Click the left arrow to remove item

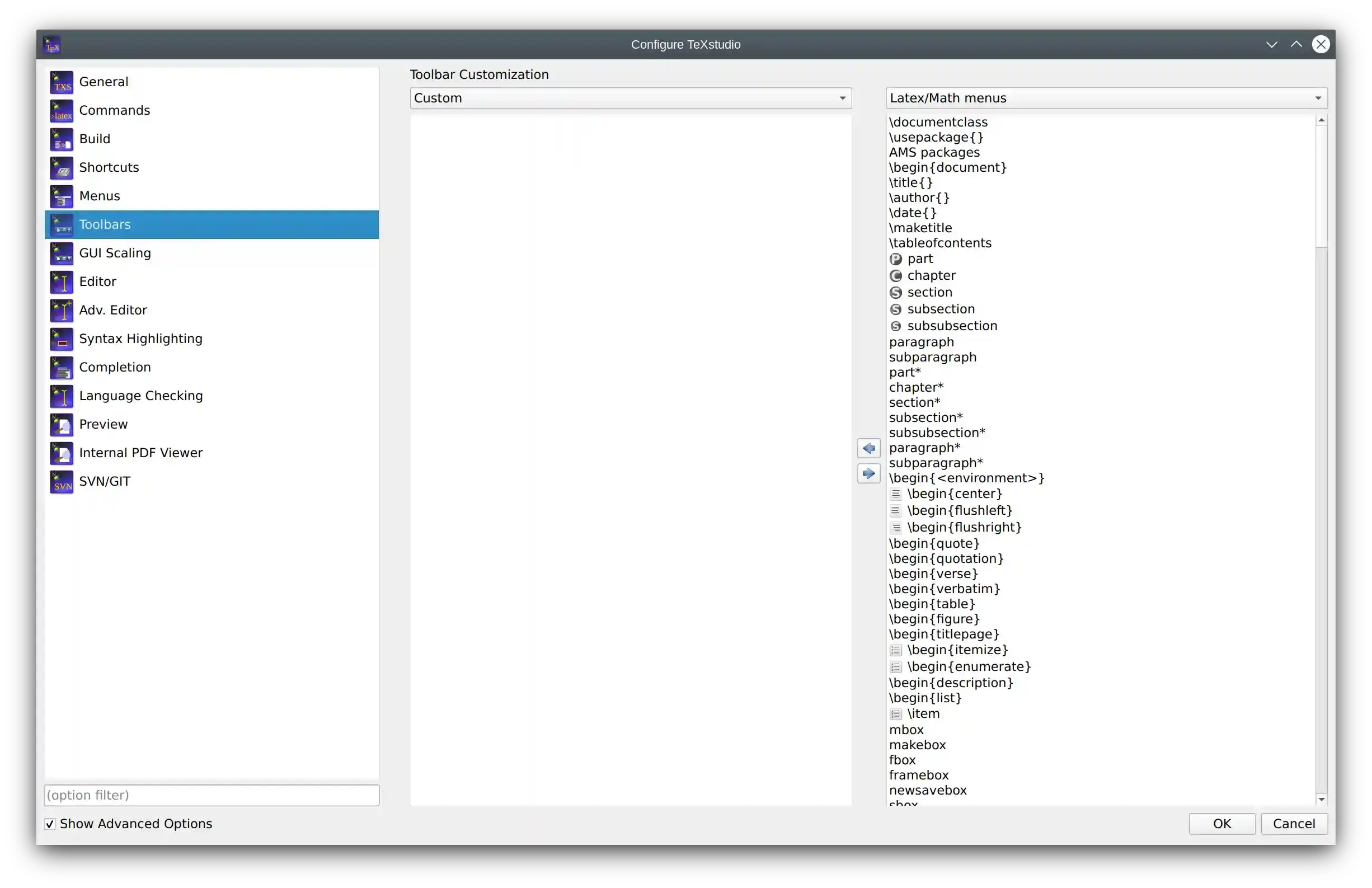click(869, 448)
